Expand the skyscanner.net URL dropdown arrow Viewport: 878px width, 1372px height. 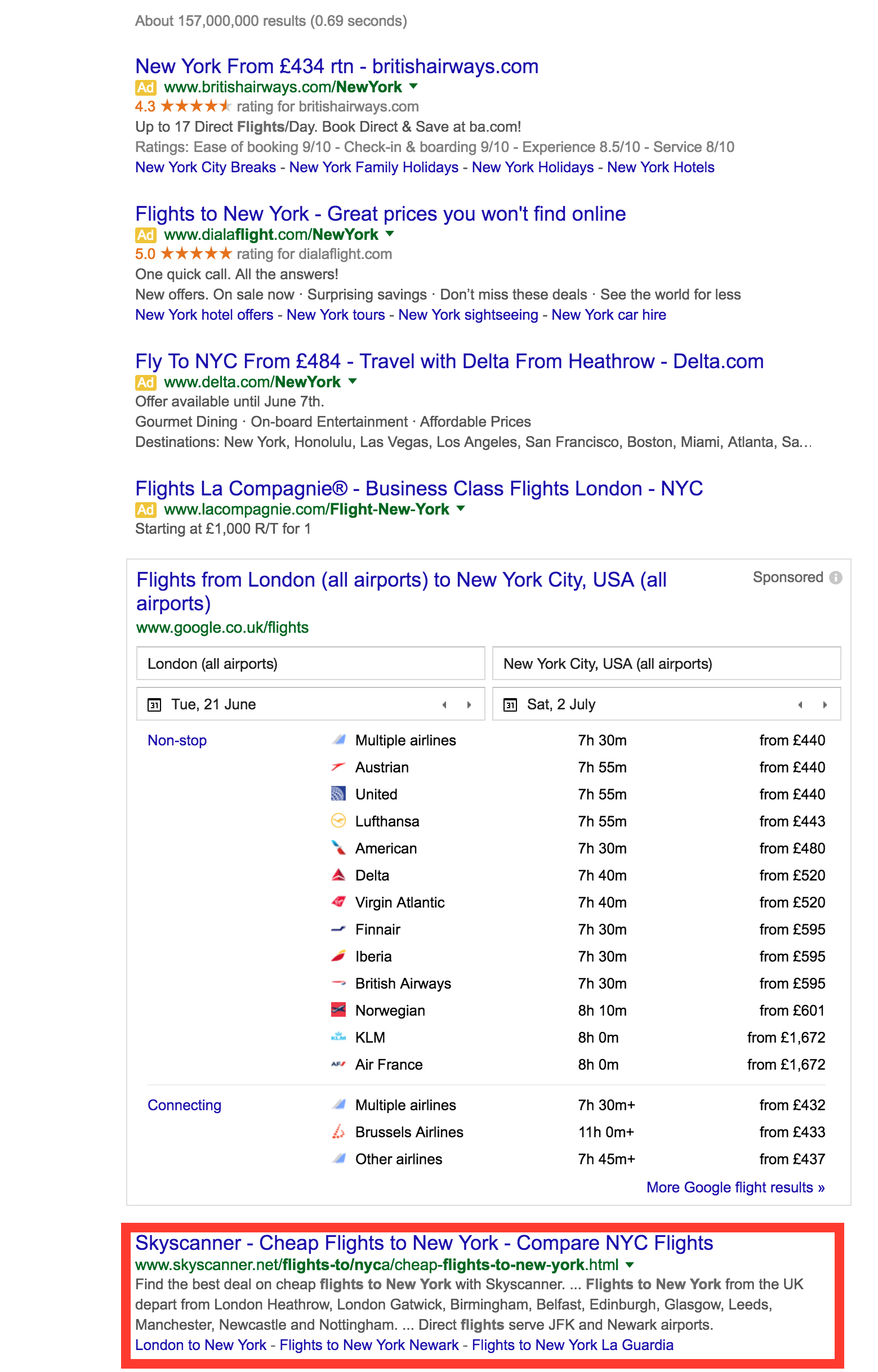click(x=630, y=1265)
